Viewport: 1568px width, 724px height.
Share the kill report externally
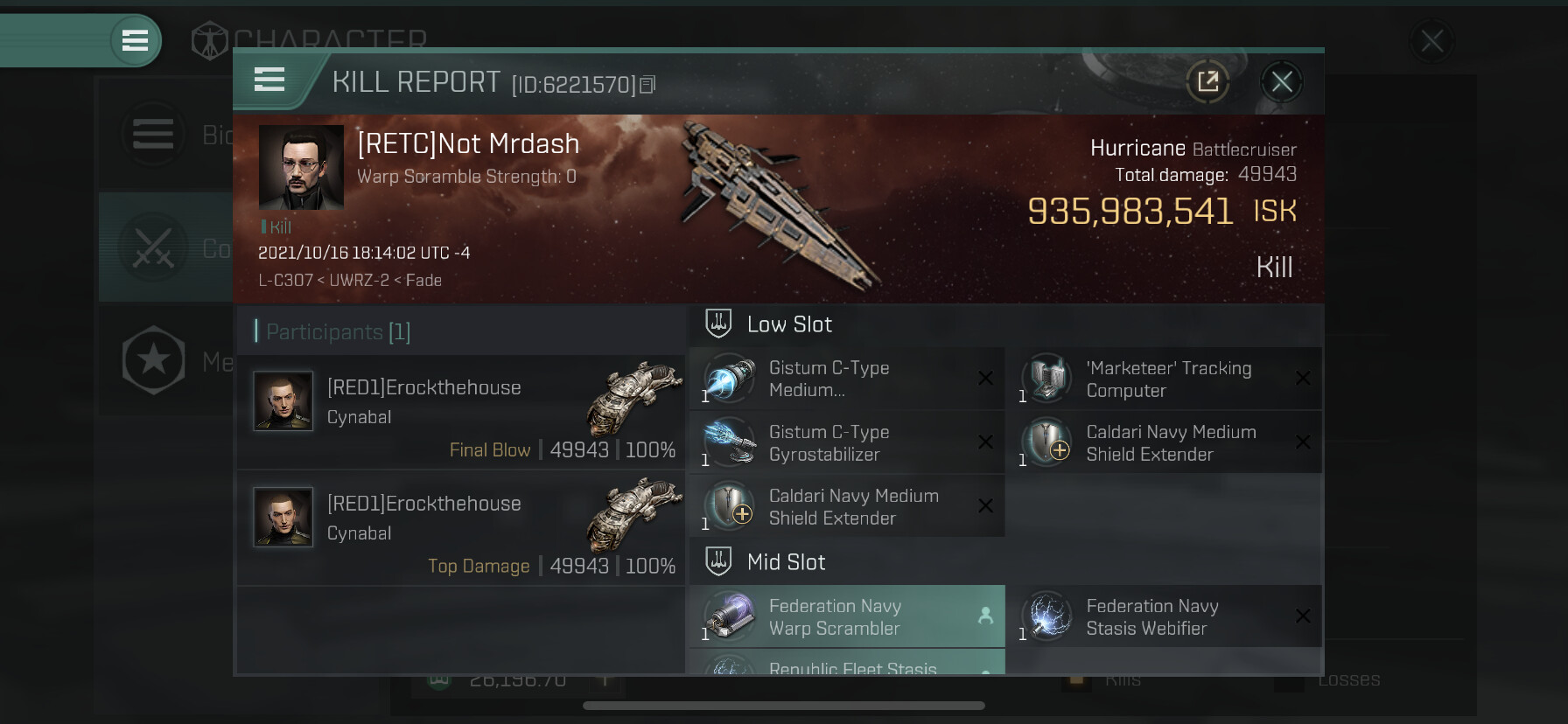click(1207, 82)
